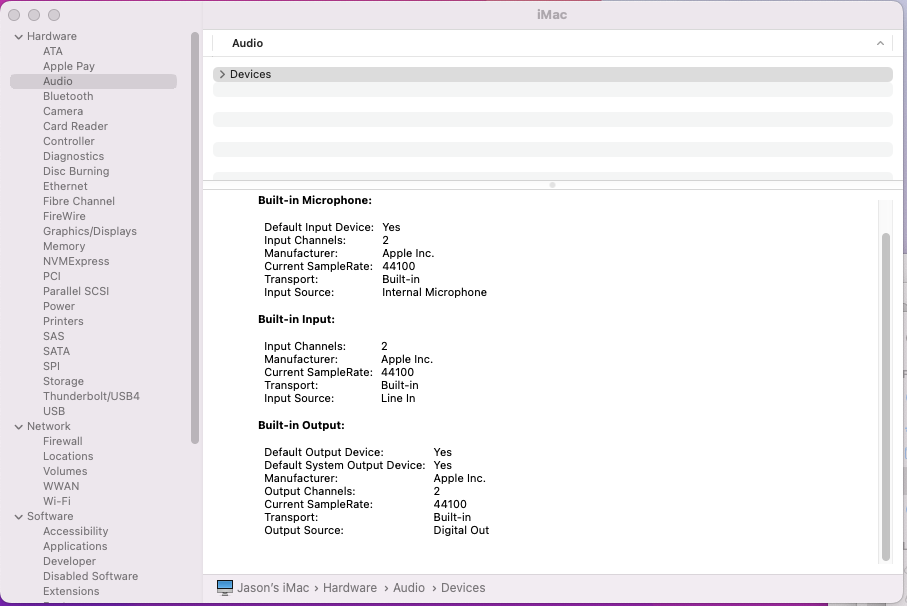This screenshot has height=606, width=907.
Task: Show Power information
Action: (x=58, y=306)
